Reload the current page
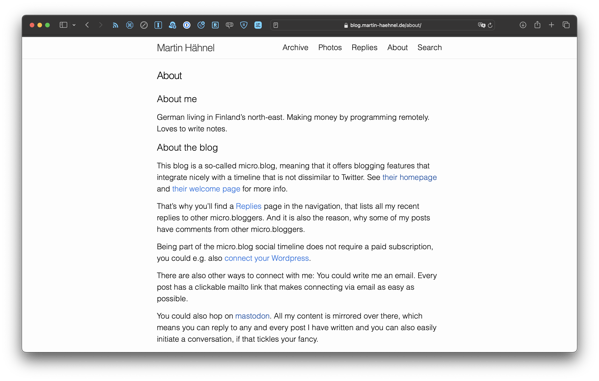Screen dimensions: 599x381 [490, 25]
